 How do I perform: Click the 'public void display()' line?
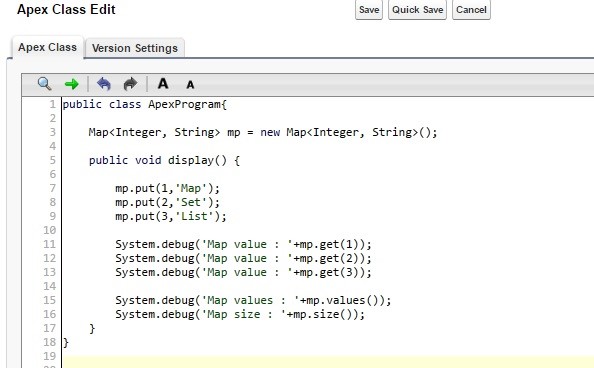[164, 160]
